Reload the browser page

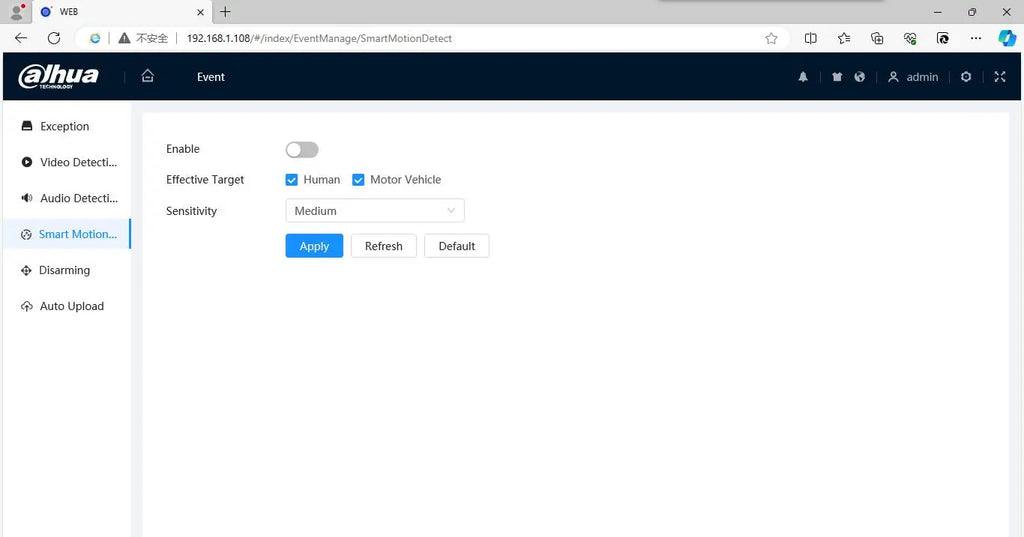point(54,38)
